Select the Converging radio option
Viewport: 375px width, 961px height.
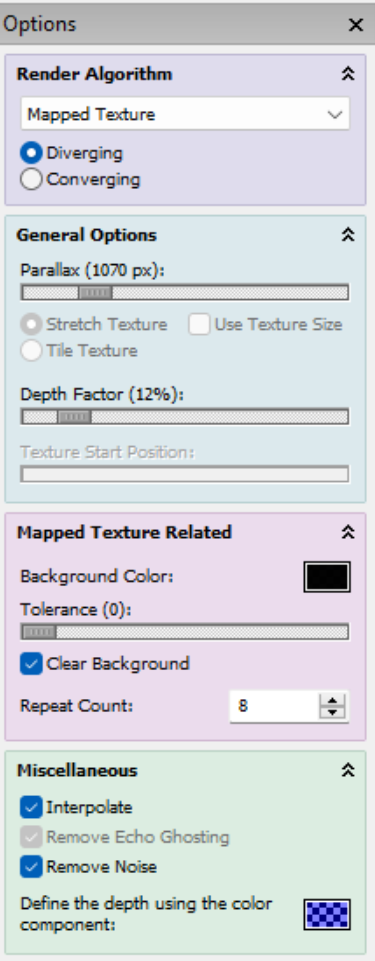pos(31,180)
